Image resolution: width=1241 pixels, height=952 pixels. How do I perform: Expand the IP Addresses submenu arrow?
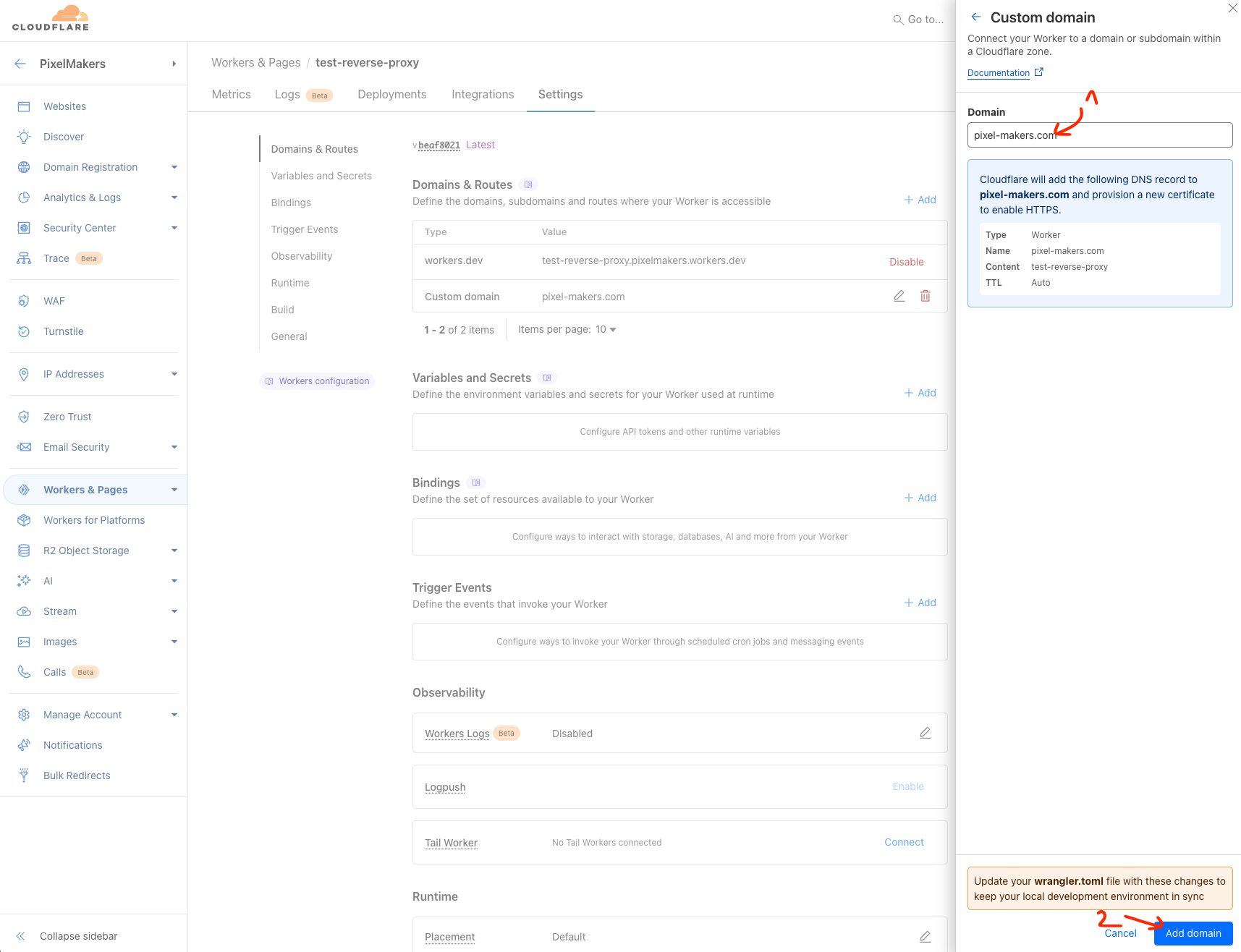pyautogui.click(x=174, y=374)
